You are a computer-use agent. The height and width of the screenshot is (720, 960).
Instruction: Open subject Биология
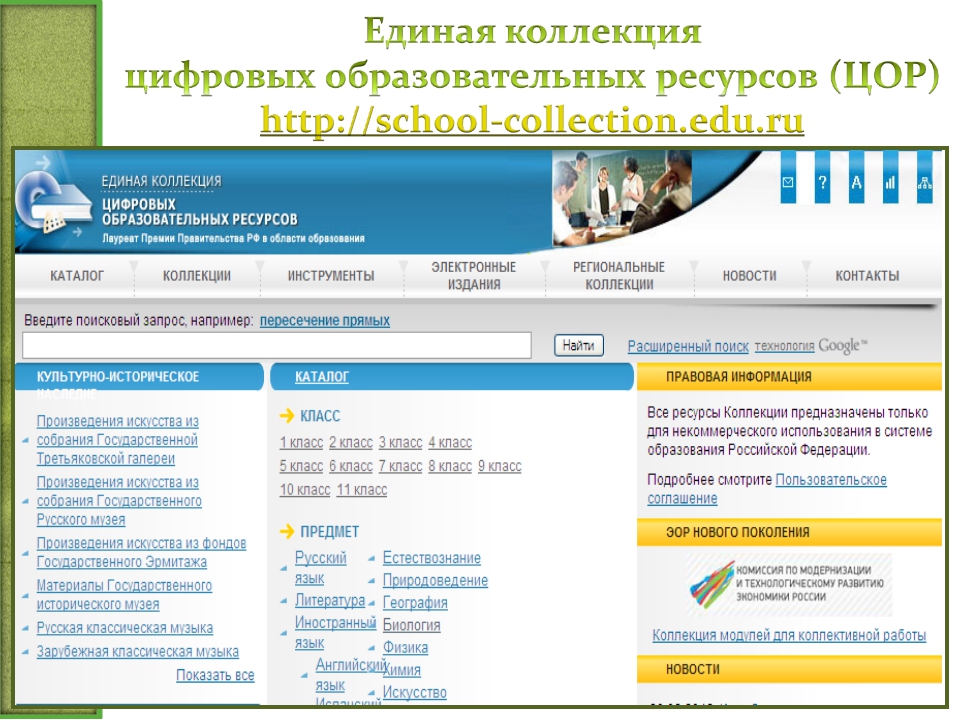click(x=411, y=625)
